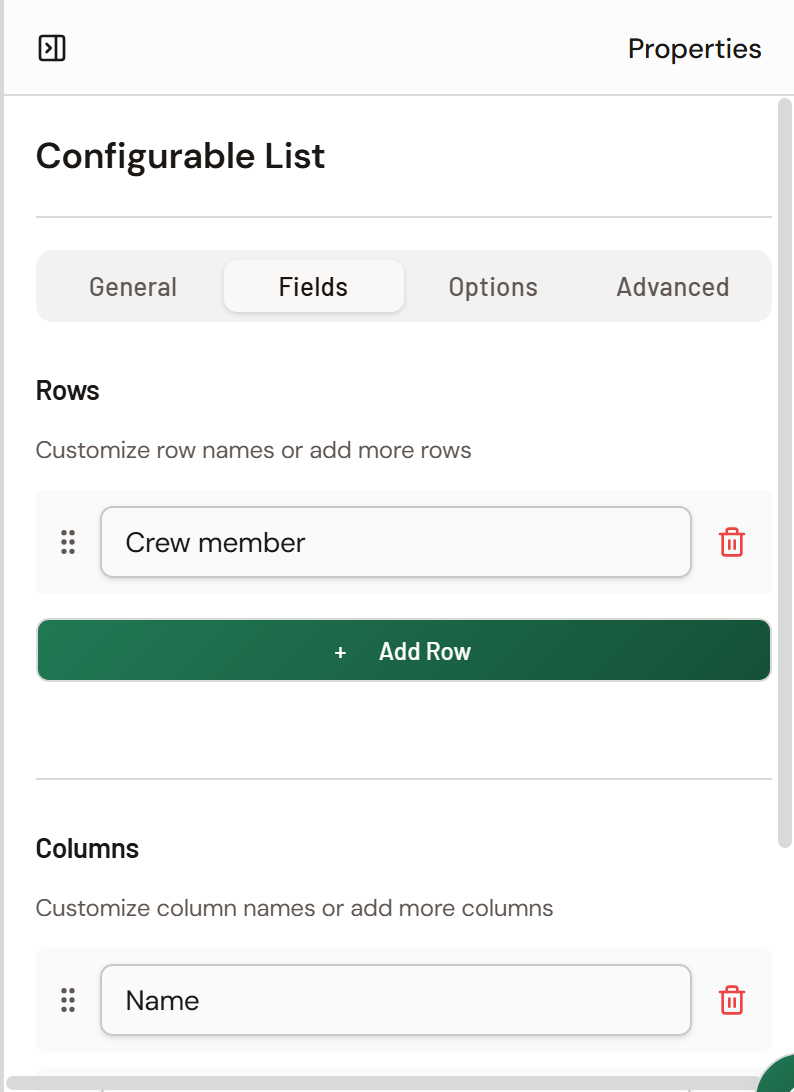Collapse the Properties panel icon

(x=52, y=48)
